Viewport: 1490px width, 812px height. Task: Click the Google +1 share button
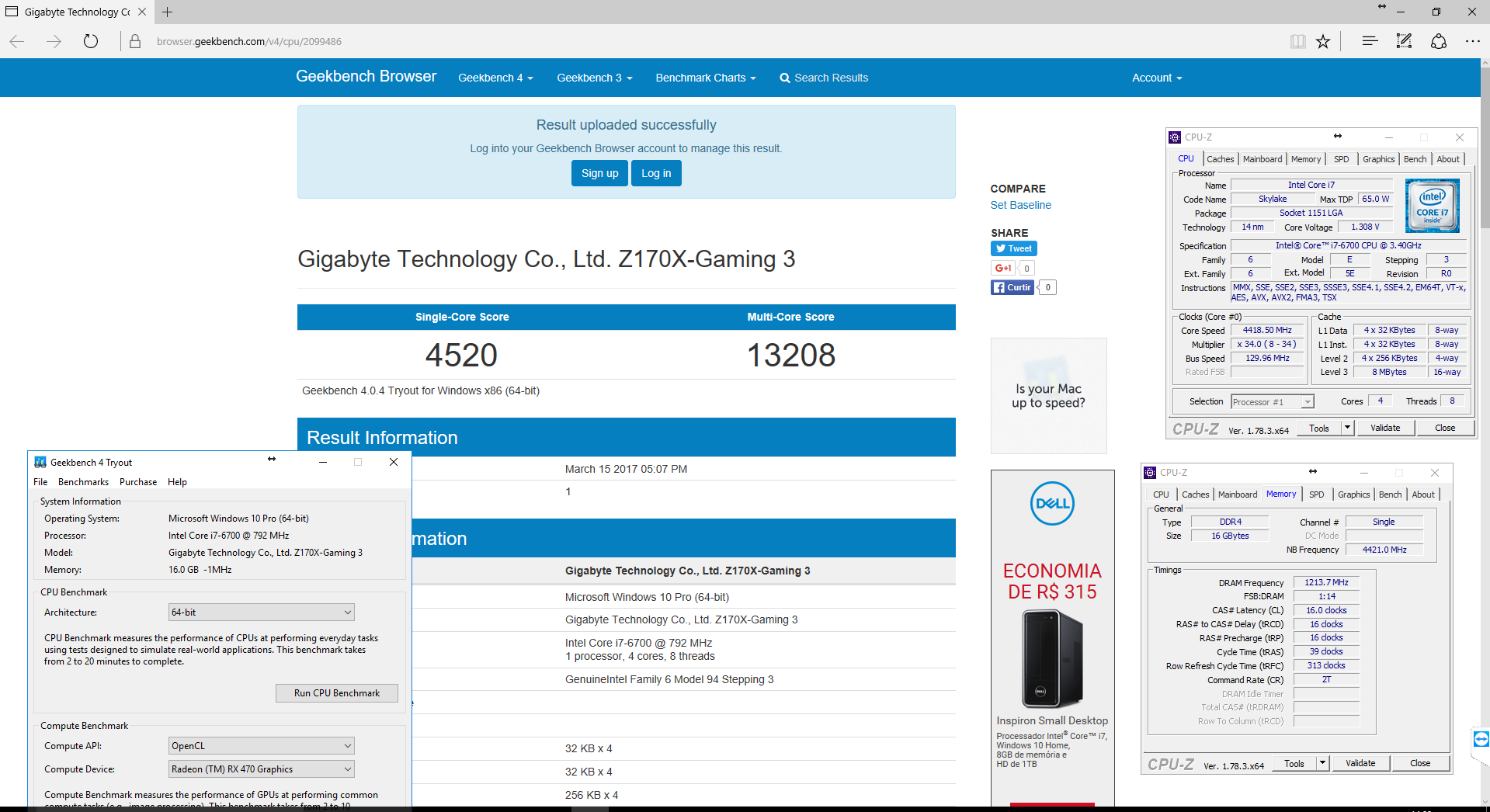1003,269
